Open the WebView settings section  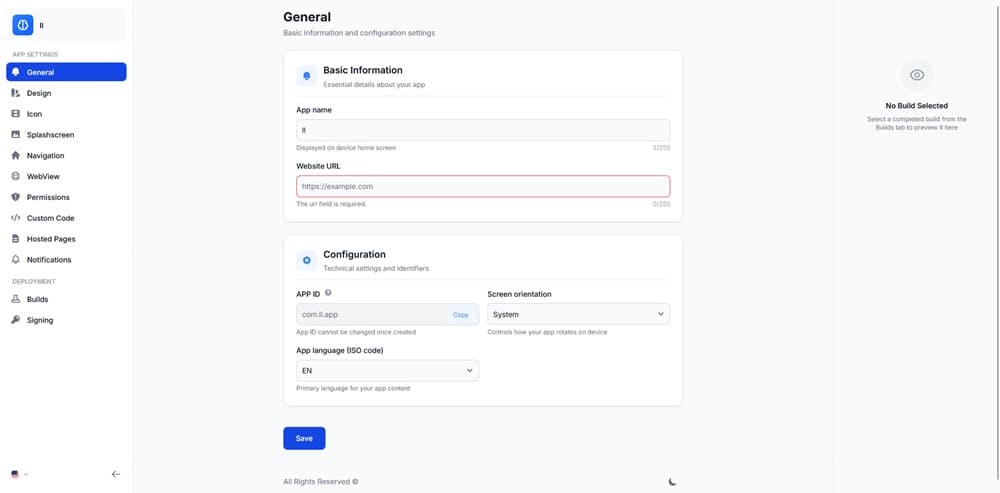coord(43,176)
